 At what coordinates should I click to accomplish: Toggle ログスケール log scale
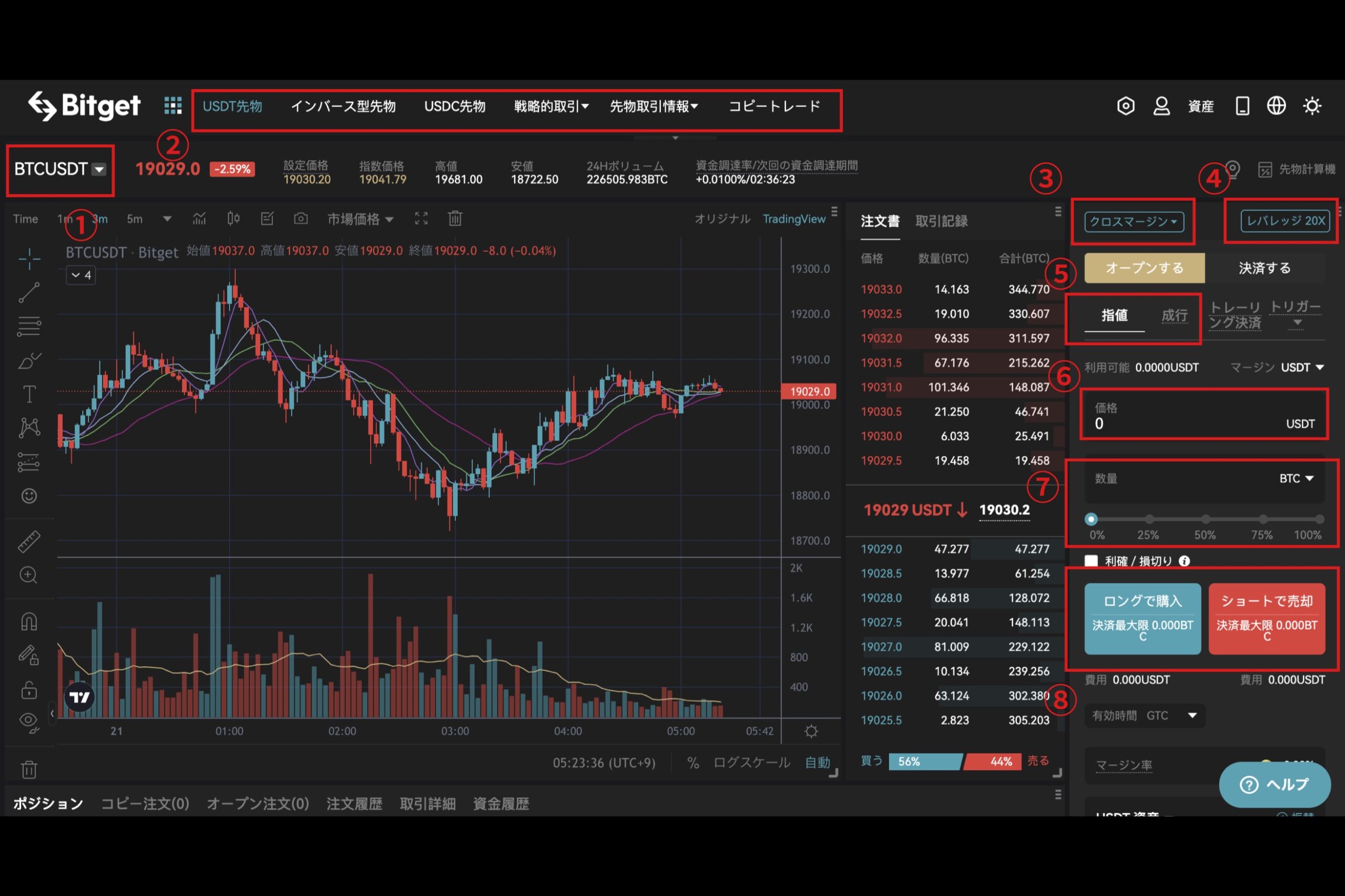752,763
